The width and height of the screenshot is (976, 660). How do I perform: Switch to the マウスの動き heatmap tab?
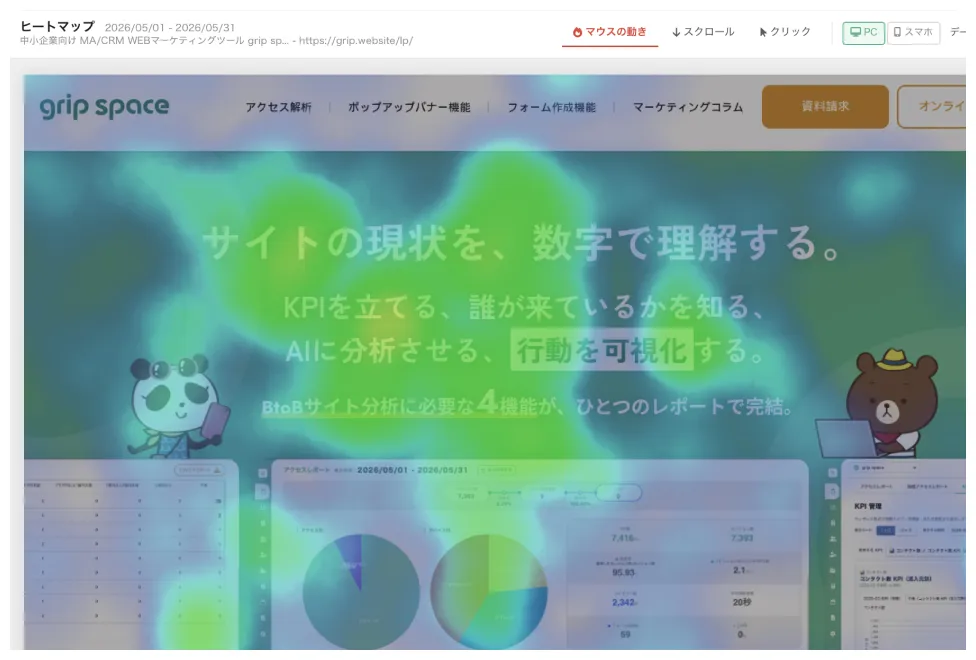pyautogui.click(x=609, y=32)
